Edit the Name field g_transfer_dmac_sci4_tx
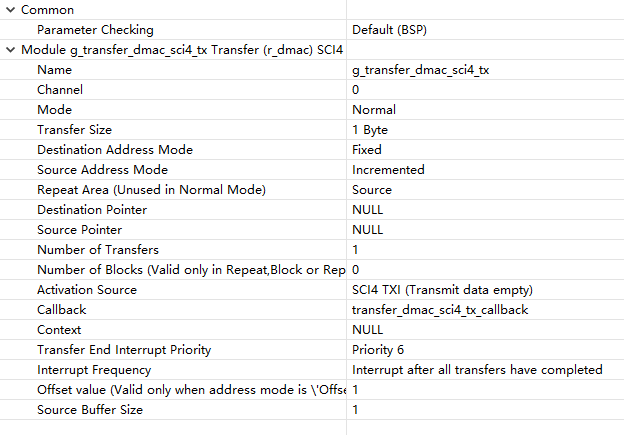 click(x=485, y=70)
